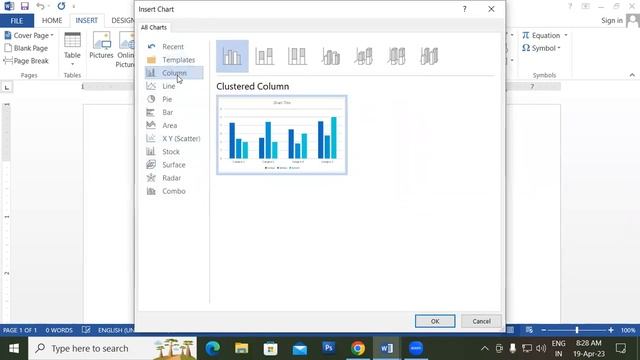Screen dimensions: 640x360
Task: Select the Column chart category
Action: 174,73
